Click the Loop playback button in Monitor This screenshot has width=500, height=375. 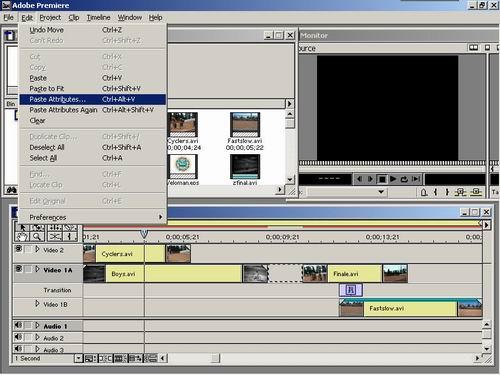[404, 179]
